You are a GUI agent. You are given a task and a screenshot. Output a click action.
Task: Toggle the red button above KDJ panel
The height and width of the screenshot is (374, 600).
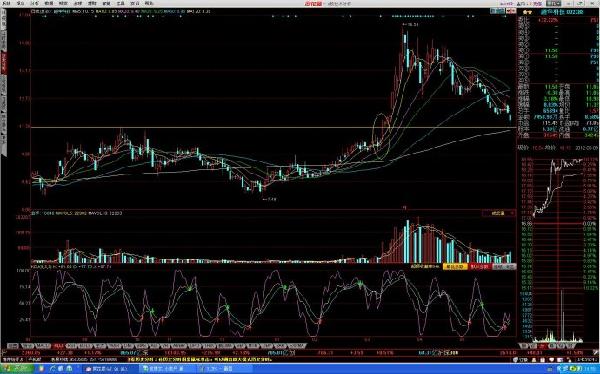(x=479, y=266)
